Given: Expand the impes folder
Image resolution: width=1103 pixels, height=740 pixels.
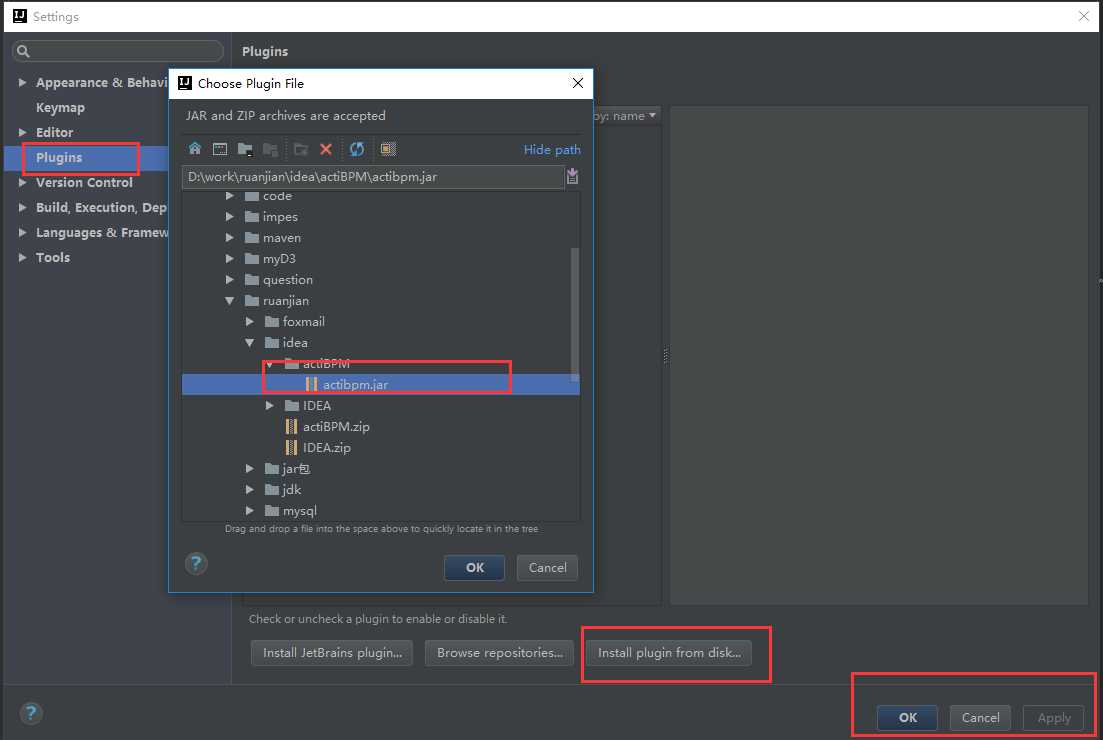Looking at the screenshot, I should point(230,217).
